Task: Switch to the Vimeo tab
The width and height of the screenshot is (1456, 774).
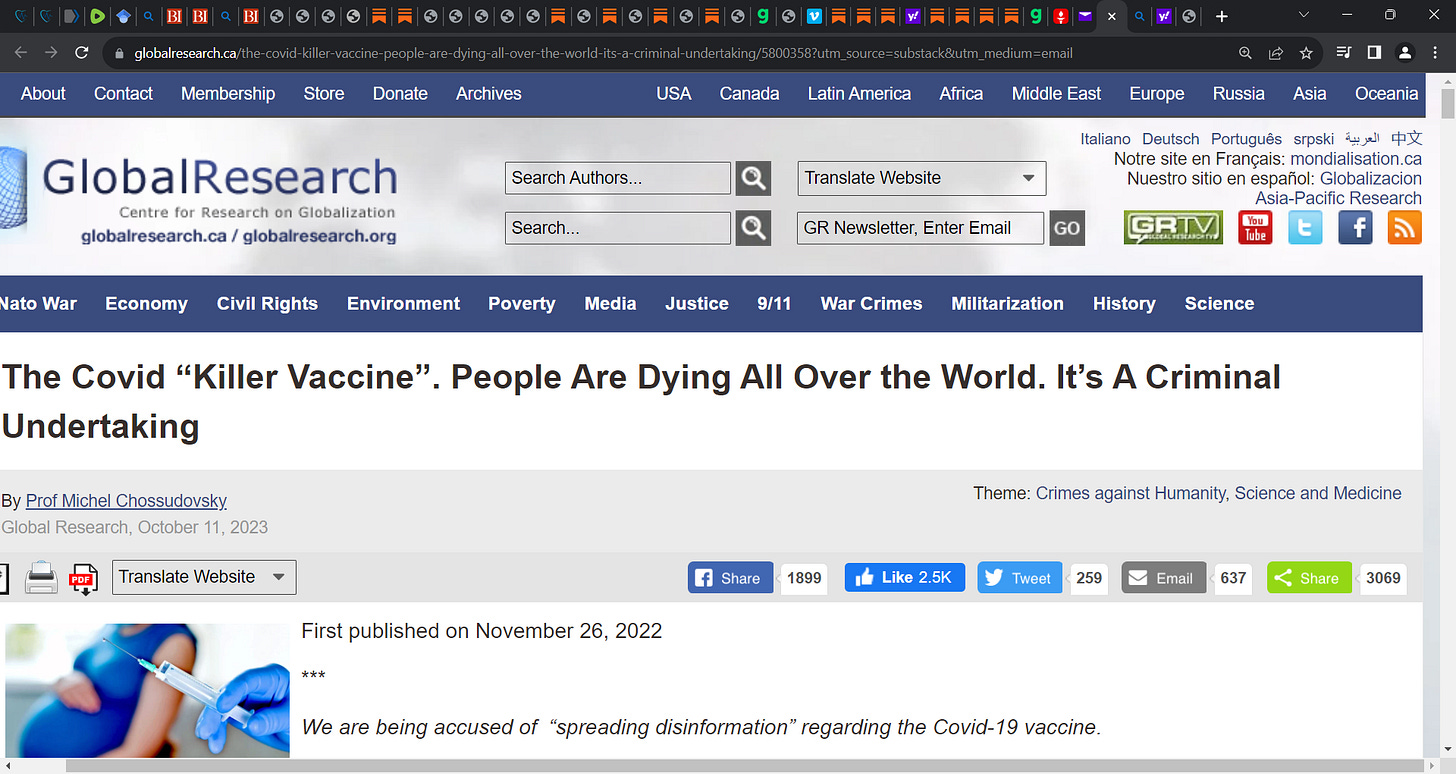Action: coord(814,16)
